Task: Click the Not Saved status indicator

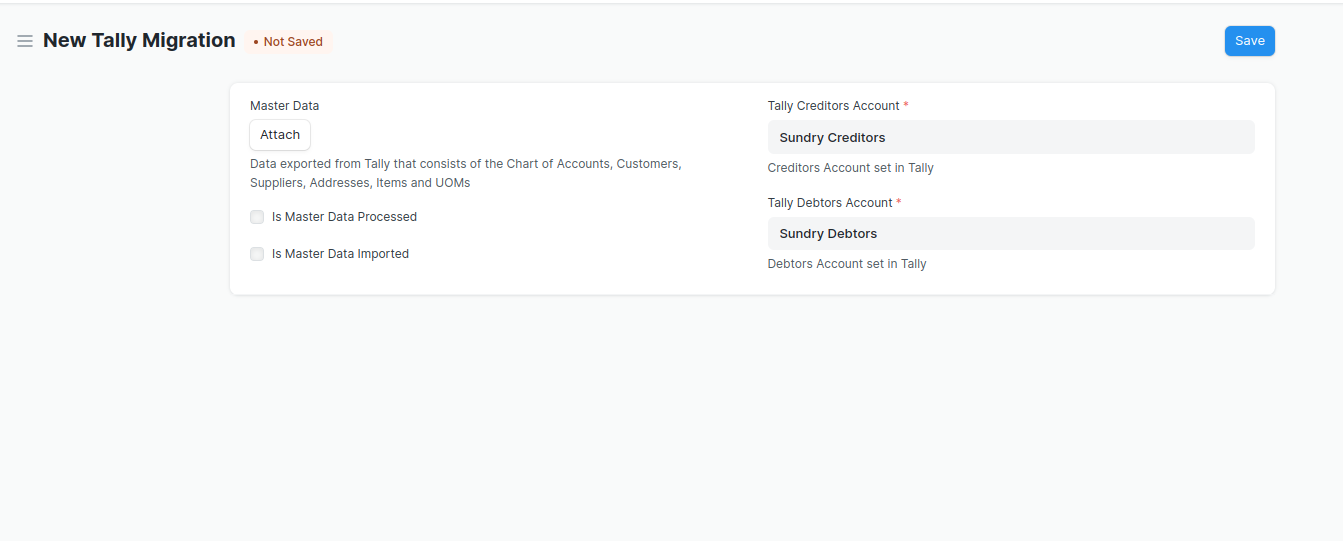Action: tap(288, 42)
